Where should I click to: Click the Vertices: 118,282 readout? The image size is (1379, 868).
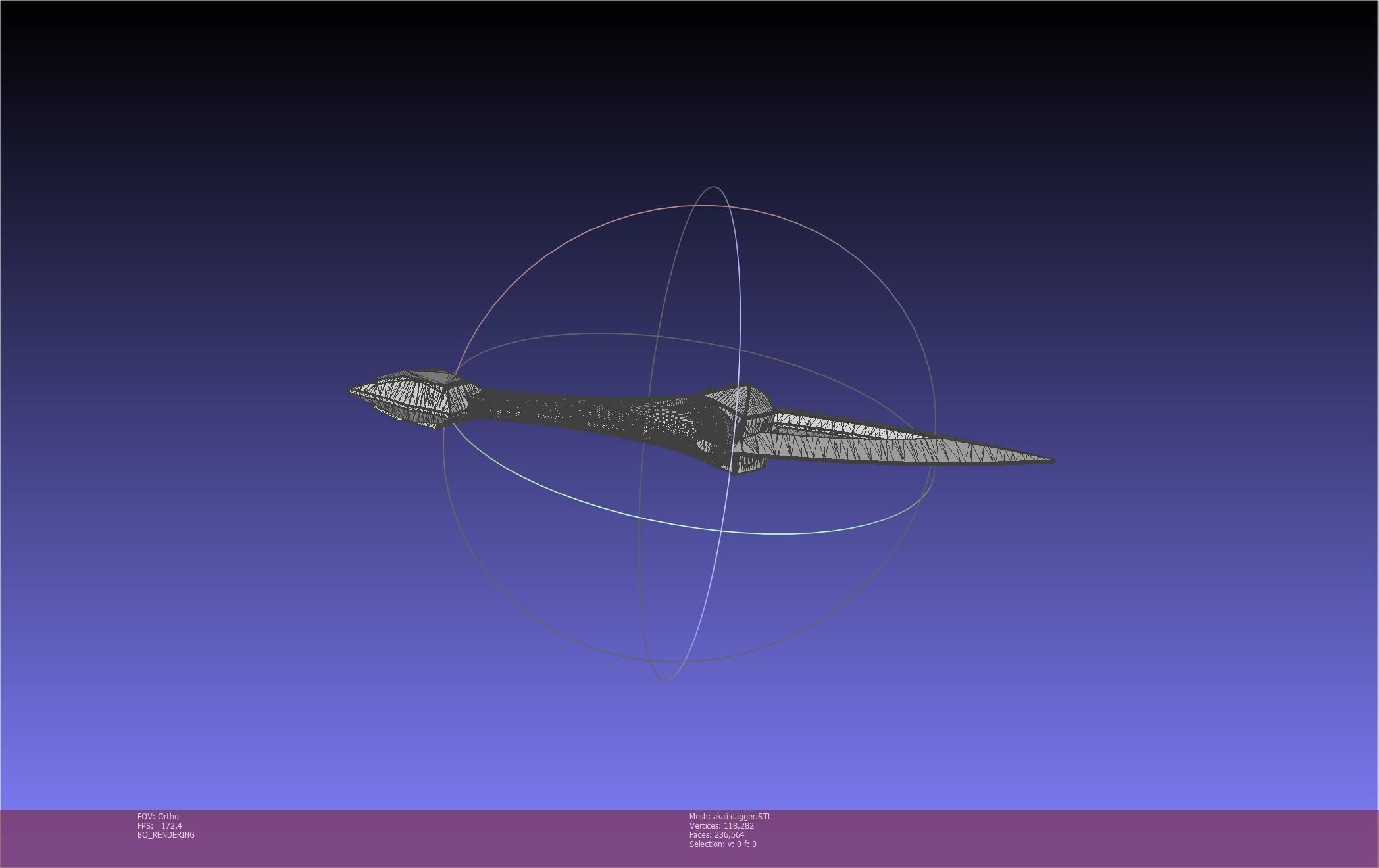coord(721,825)
